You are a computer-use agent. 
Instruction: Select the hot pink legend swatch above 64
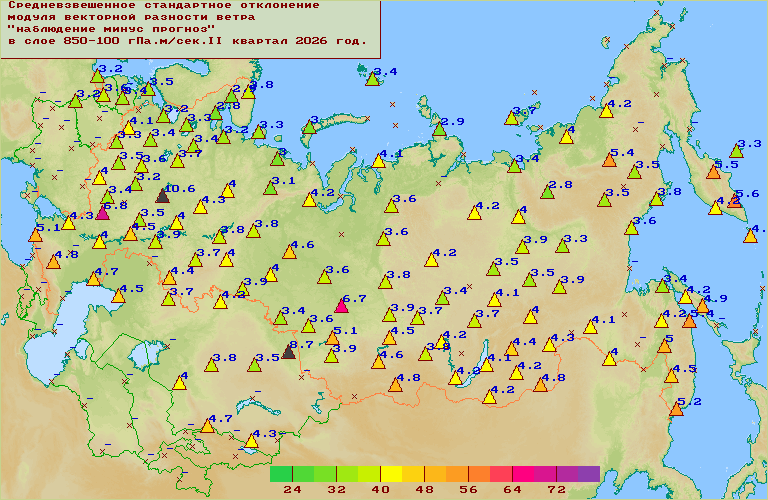tap(523, 474)
